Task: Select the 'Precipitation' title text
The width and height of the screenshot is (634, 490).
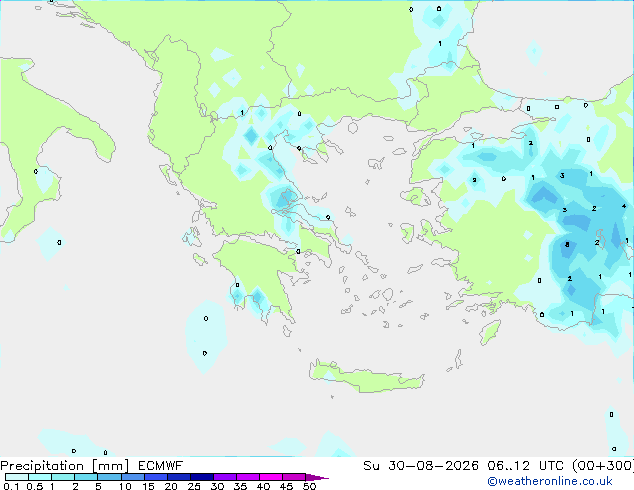Action: point(42,465)
